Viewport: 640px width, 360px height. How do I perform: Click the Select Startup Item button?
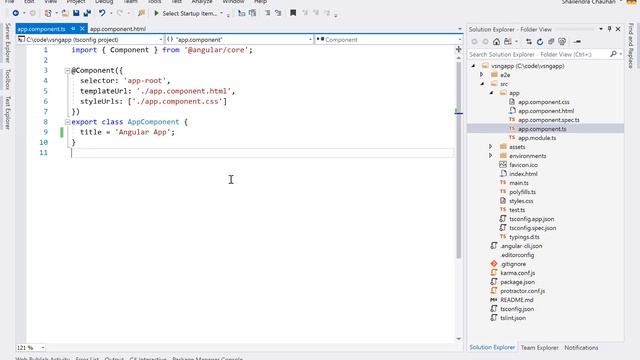[x=189, y=13]
